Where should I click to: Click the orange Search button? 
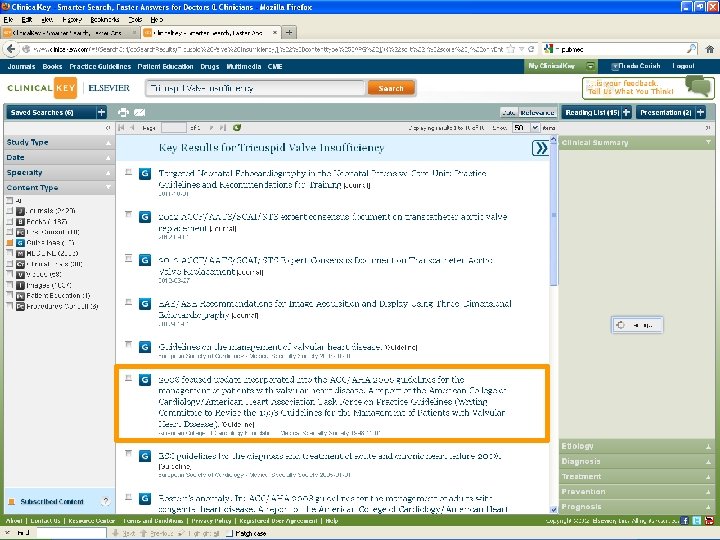click(391, 88)
